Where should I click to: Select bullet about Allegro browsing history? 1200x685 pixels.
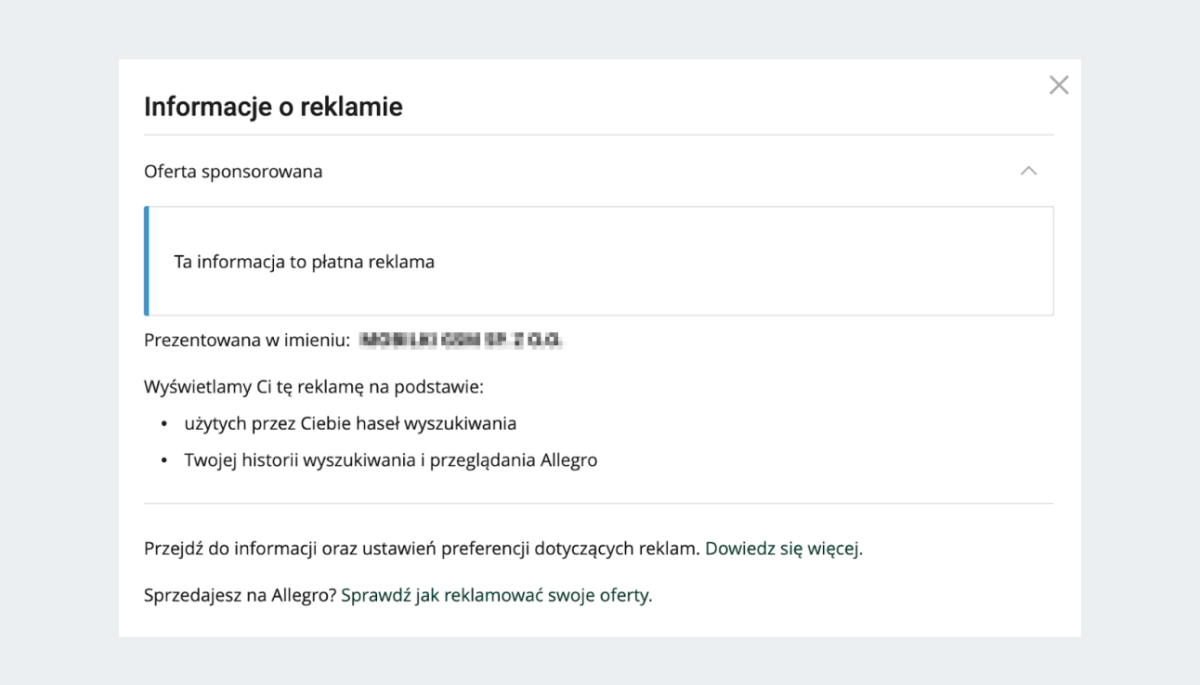point(388,460)
